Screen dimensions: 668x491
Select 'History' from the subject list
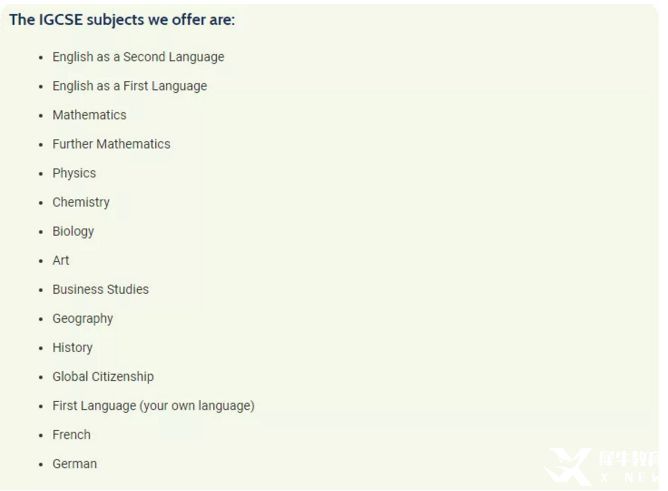(x=72, y=347)
